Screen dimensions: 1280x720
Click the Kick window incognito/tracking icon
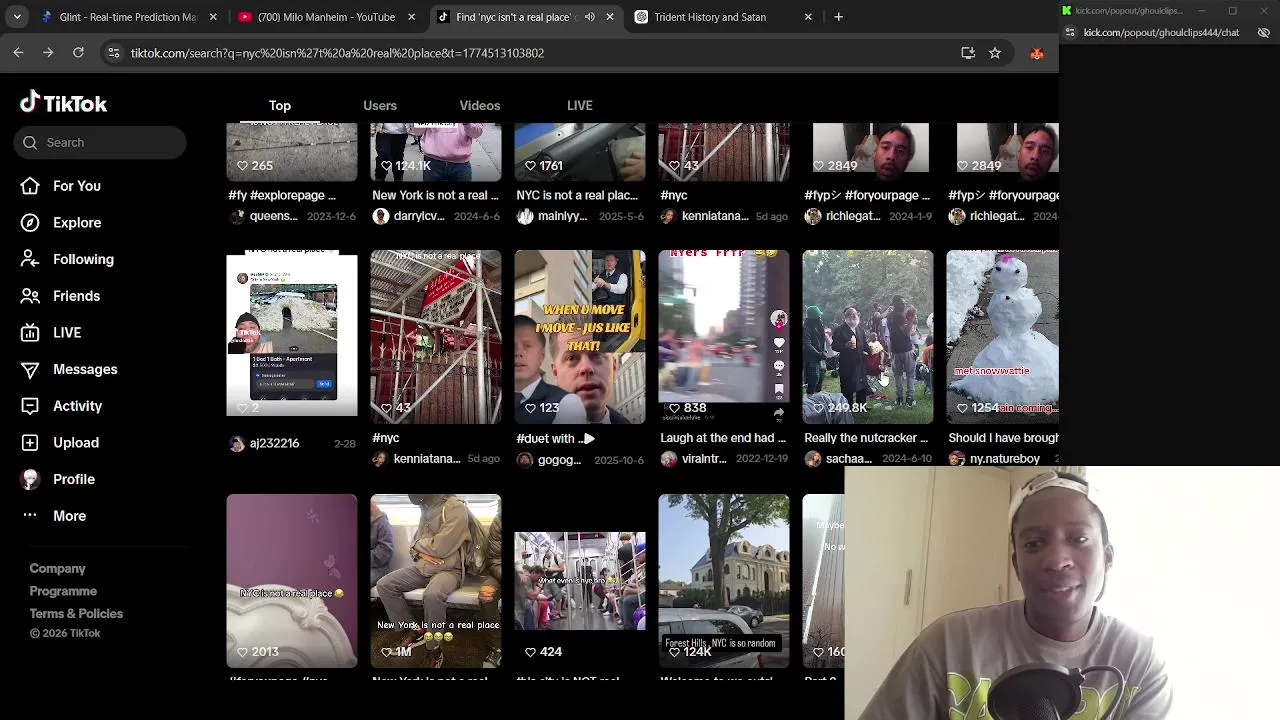1264,32
